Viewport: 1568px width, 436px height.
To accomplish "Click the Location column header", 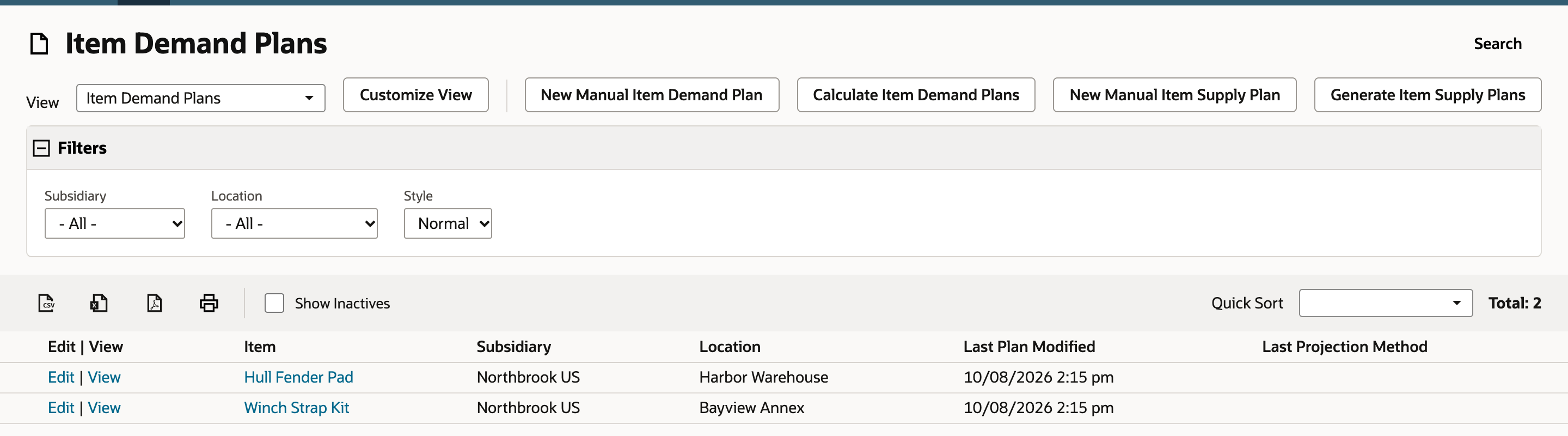I will [730, 347].
